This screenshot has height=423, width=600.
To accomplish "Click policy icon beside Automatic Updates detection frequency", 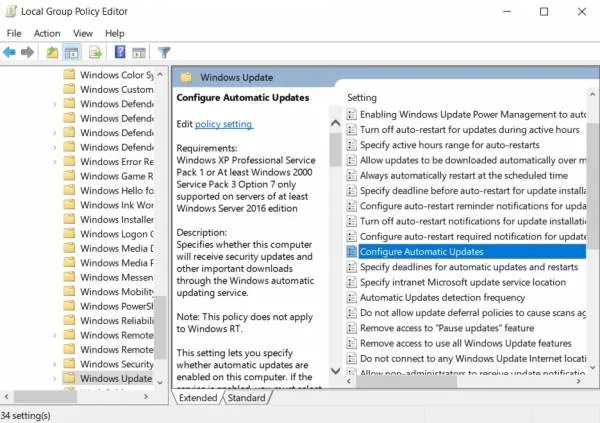I will point(351,297).
